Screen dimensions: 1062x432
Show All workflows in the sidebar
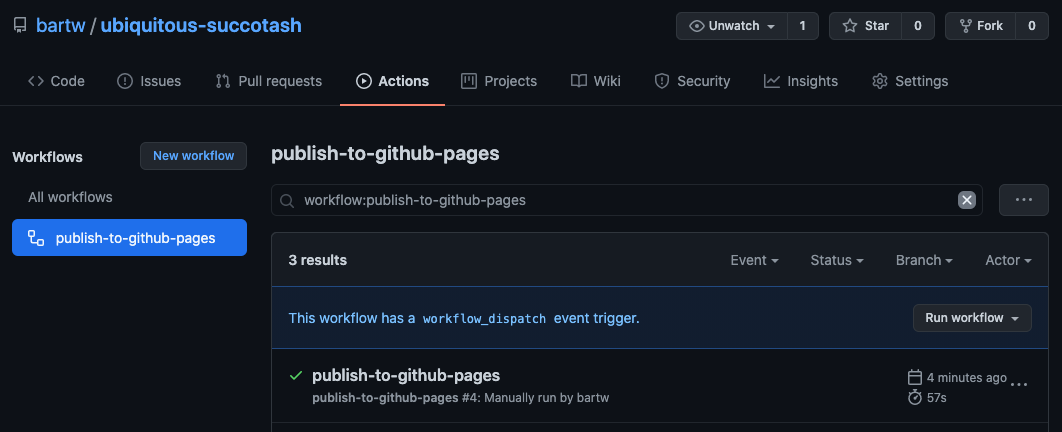click(70, 197)
